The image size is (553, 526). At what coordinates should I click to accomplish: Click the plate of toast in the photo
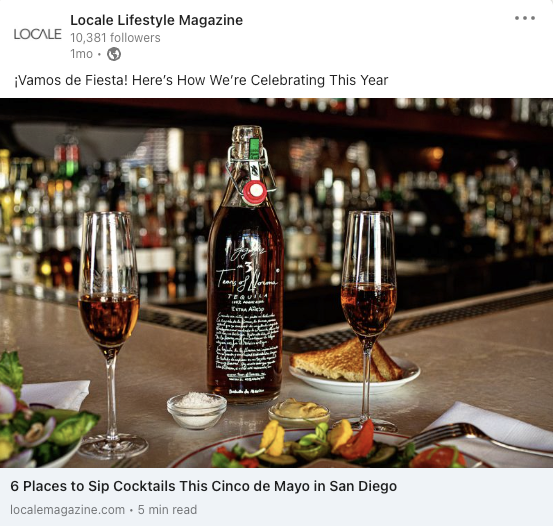coord(354,367)
